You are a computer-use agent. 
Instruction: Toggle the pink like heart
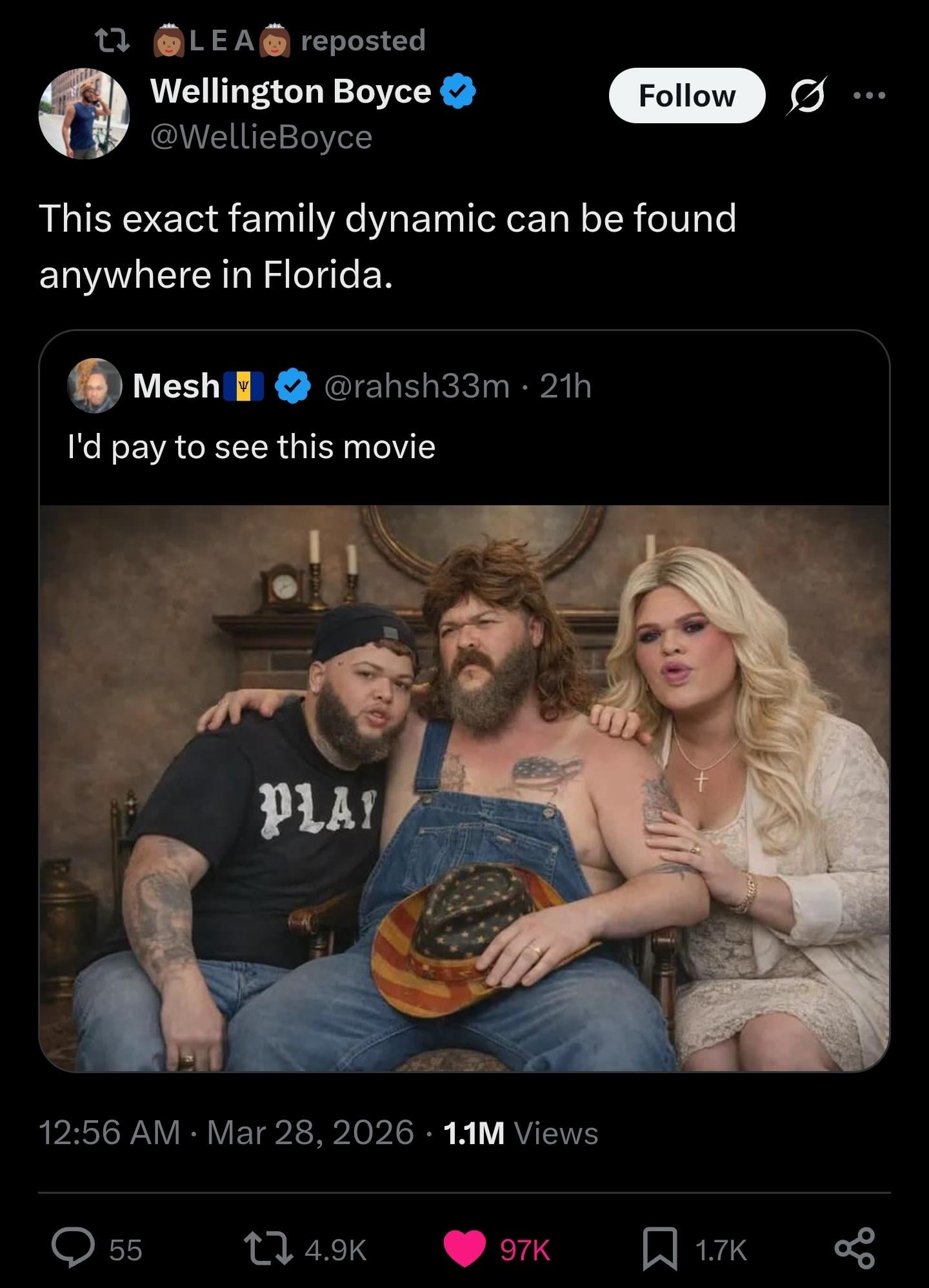coord(464,1249)
